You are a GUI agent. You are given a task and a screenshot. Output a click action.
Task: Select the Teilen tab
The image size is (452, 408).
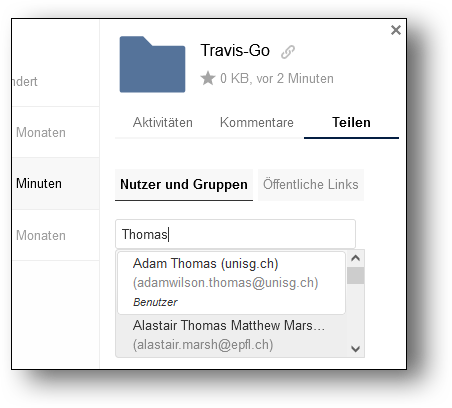pos(351,122)
